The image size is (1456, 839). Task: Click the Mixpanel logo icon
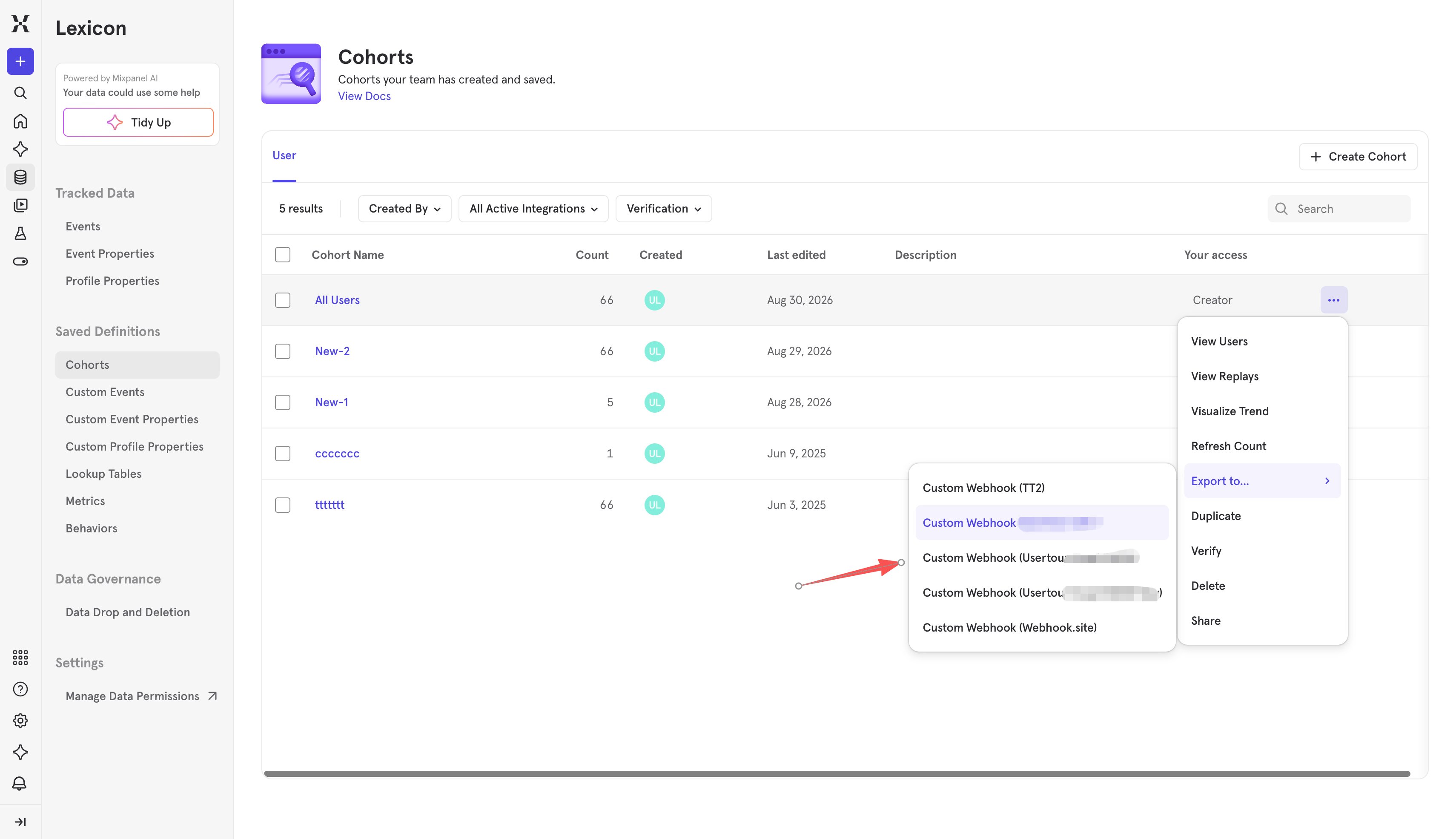tap(20, 23)
